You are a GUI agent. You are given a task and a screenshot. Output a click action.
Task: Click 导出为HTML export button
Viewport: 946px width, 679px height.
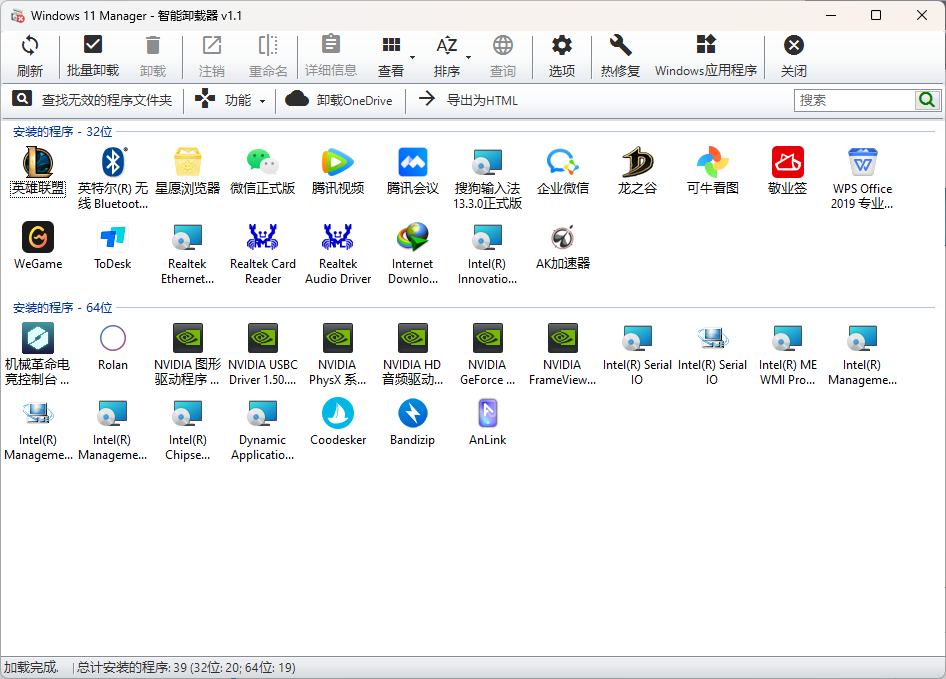(x=469, y=100)
